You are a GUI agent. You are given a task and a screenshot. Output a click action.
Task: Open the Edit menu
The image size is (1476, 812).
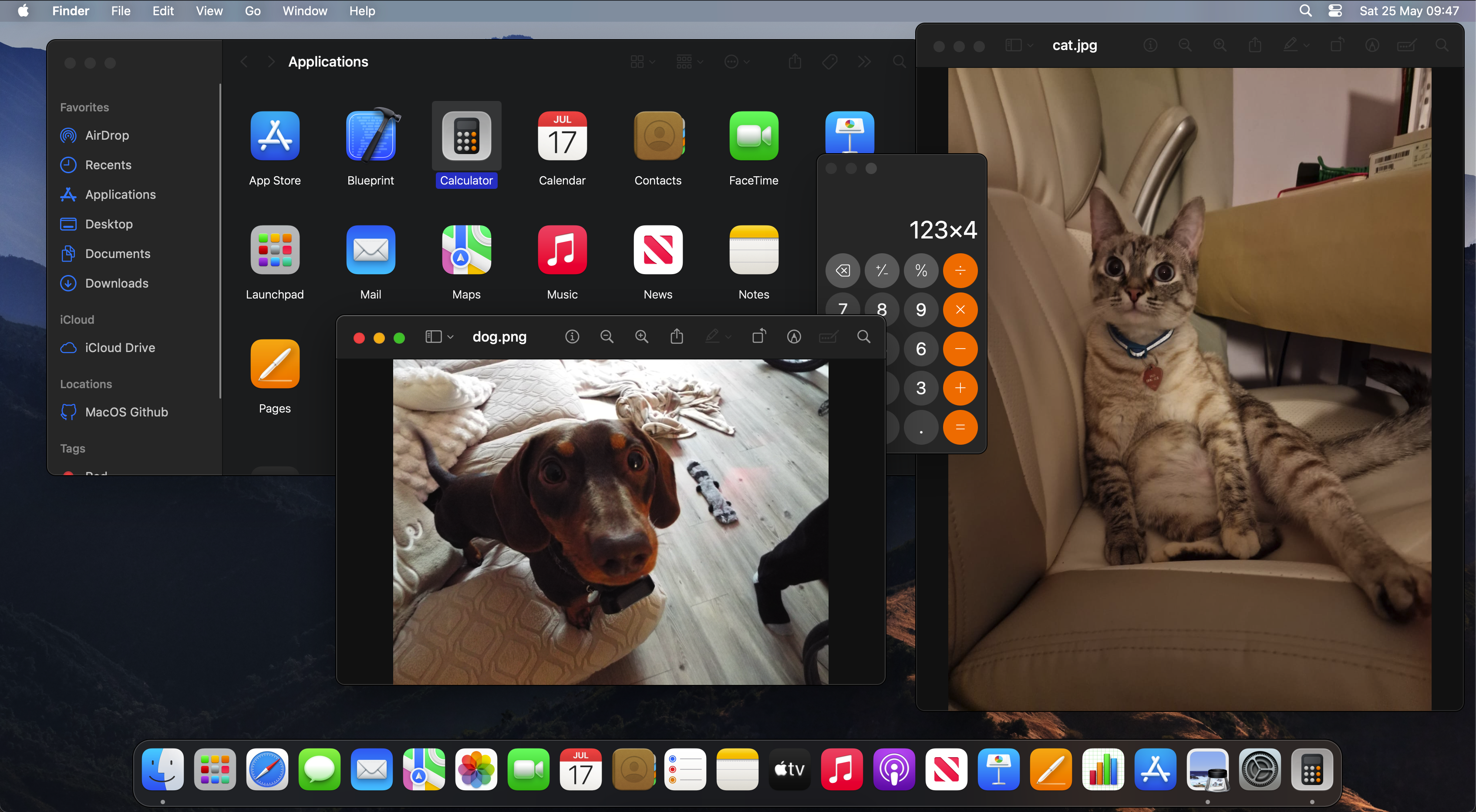point(163,11)
